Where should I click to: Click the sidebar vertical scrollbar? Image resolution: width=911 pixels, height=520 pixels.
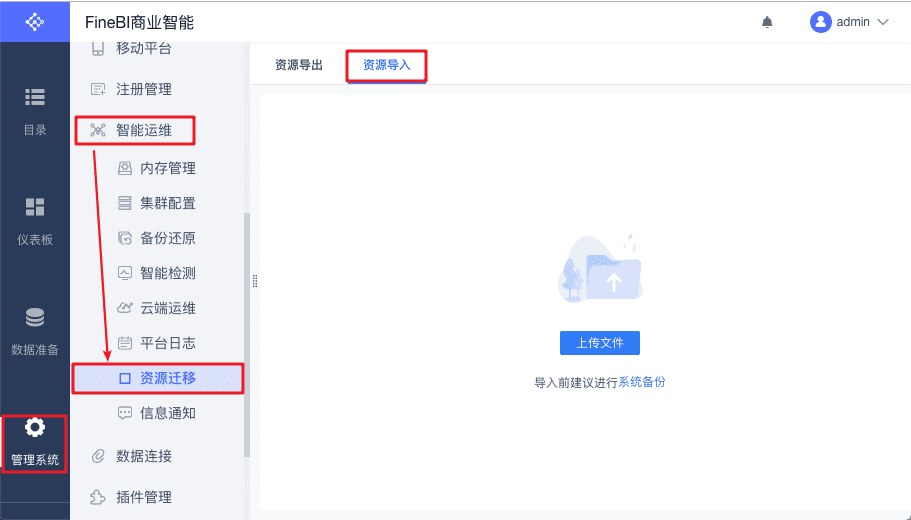pyautogui.click(x=247, y=335)
